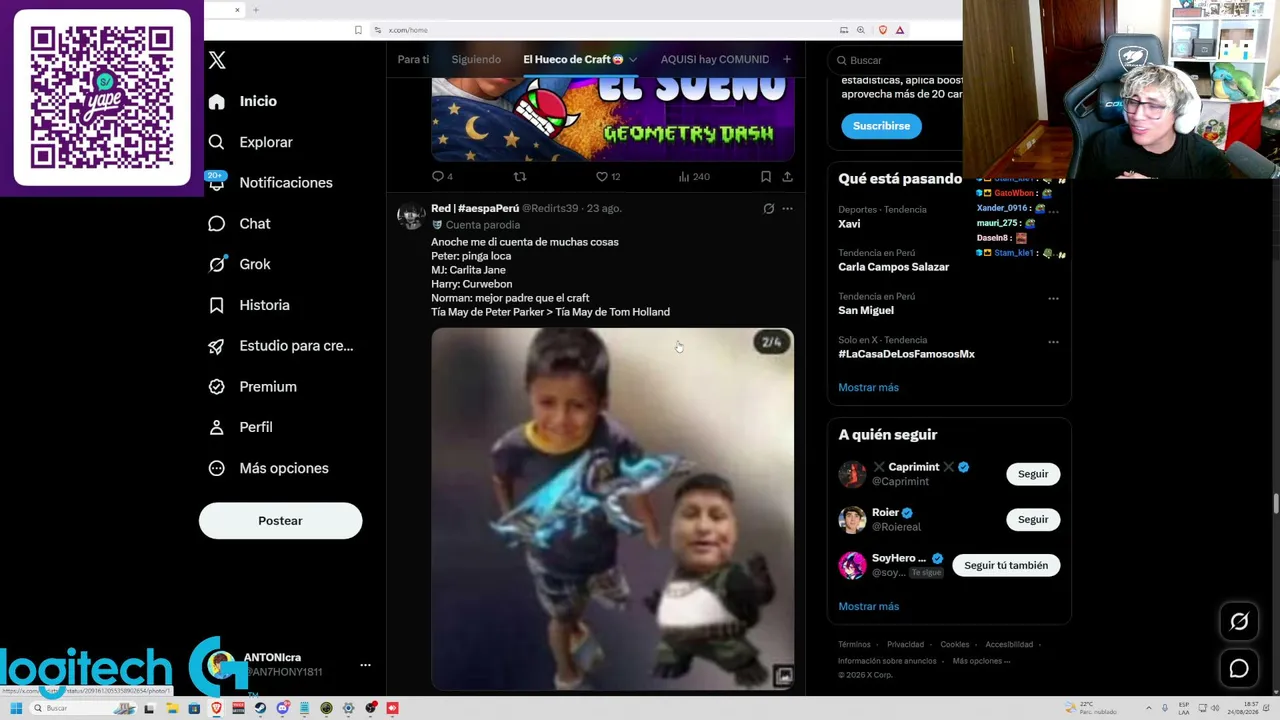
Task: Open the floating chat messages button
Action: coord(1239,669)
